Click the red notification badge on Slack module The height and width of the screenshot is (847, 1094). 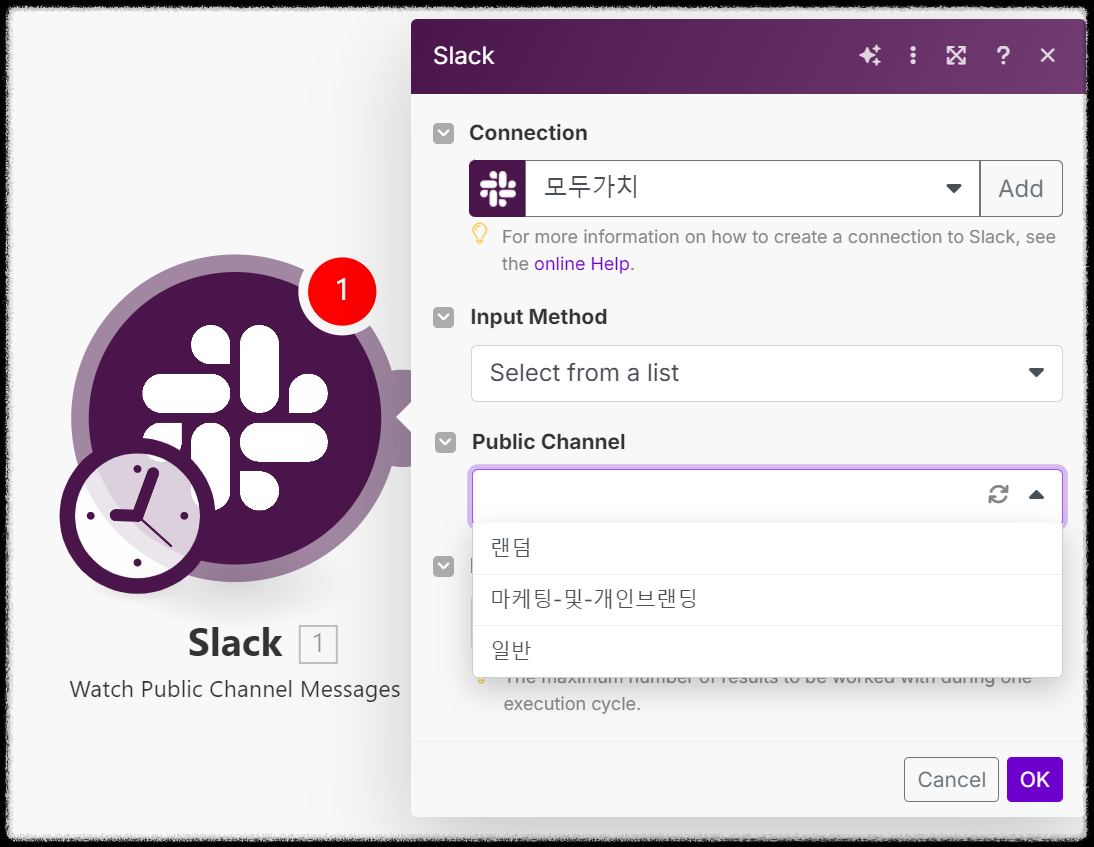pos(341,291)
